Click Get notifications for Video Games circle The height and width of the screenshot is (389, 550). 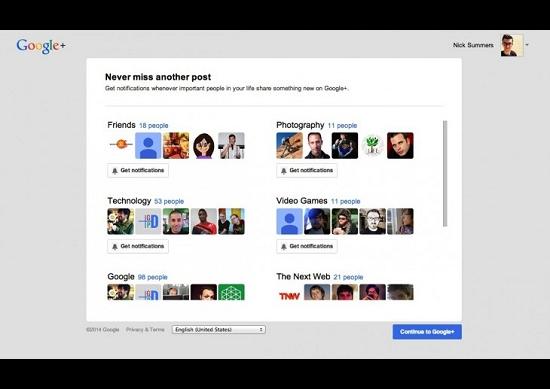(x=307, y=246)
